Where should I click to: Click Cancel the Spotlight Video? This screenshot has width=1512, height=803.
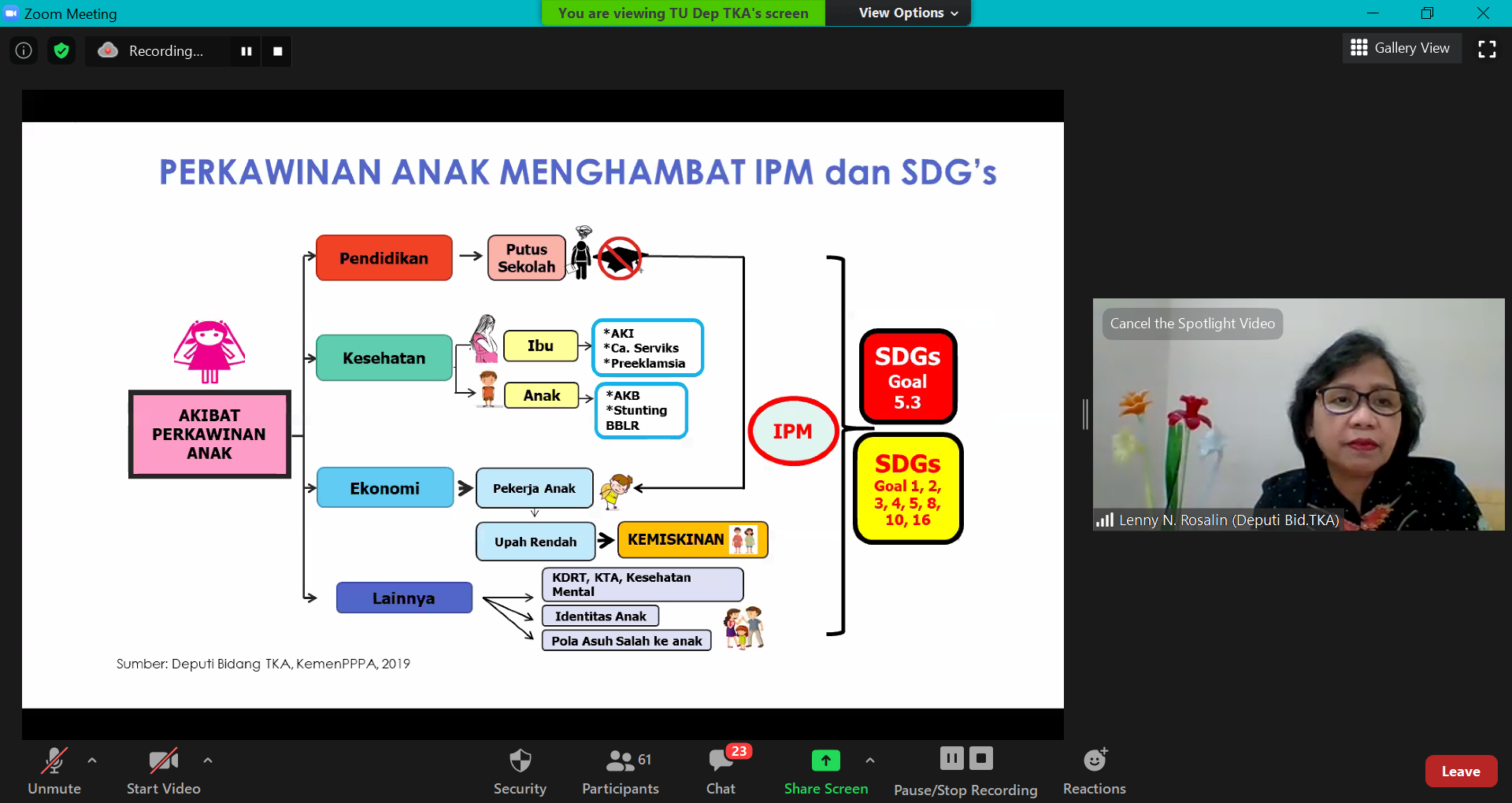[x=1192, y=324]
